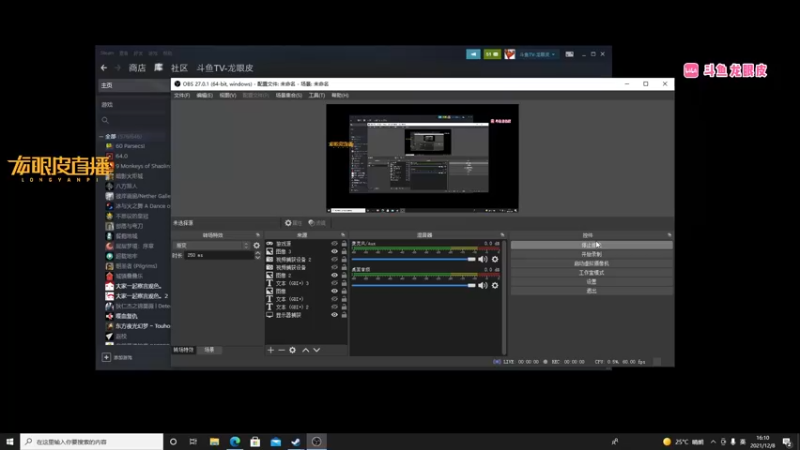Adjust the 麦克风/Aux volume slider
Viewport: 800px width, 450px height.
click(x=413, y=259)
